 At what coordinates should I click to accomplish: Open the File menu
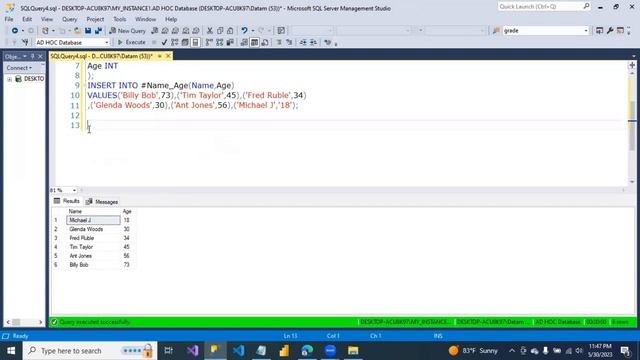point(9,19)
